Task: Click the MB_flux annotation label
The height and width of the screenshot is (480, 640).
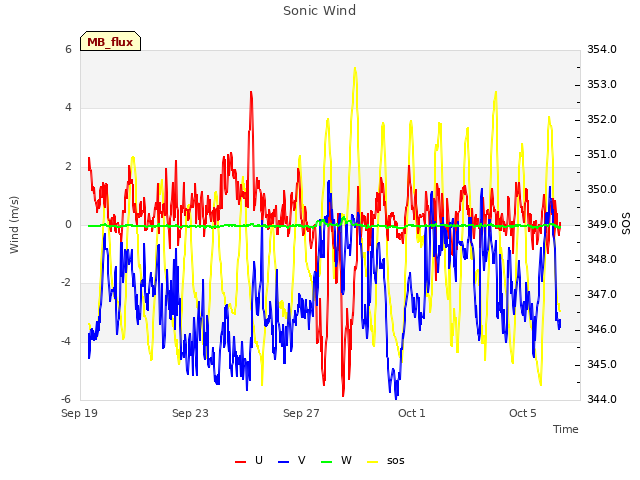Action: [110, 41]
